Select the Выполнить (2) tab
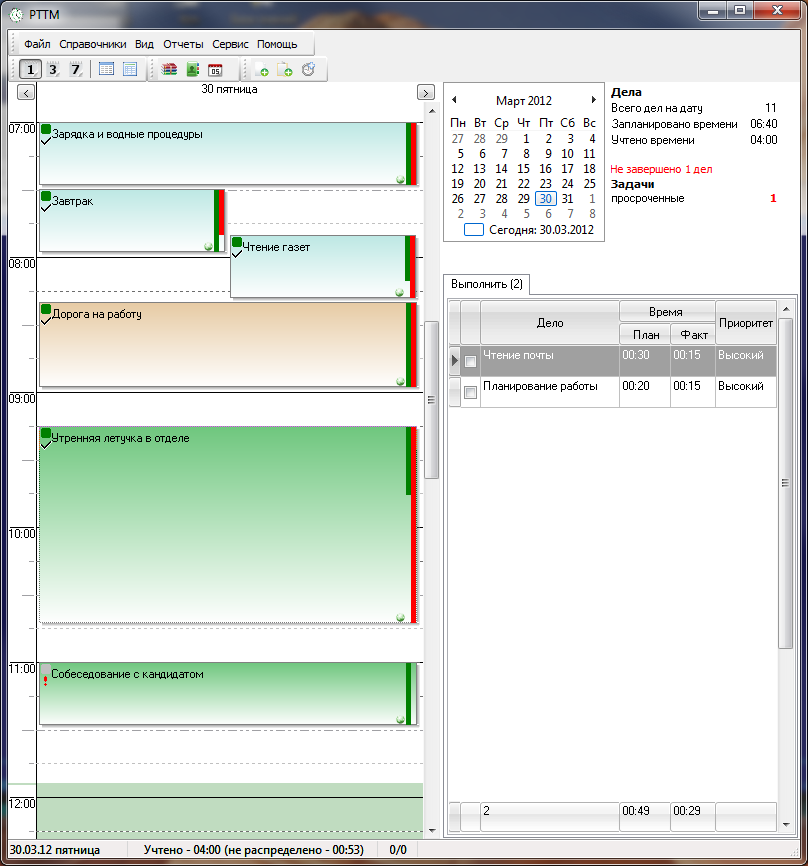808x866 pixels. [487, 285]
